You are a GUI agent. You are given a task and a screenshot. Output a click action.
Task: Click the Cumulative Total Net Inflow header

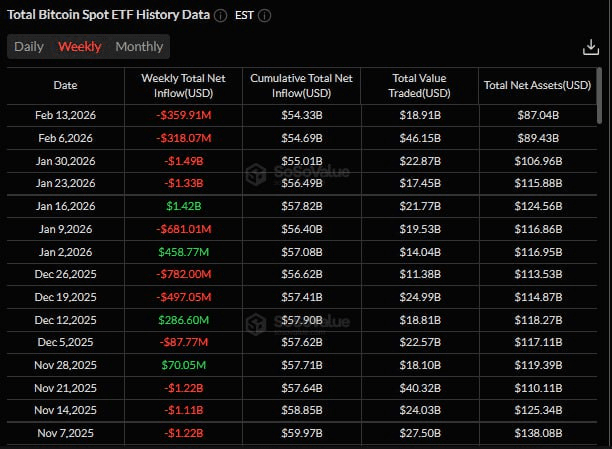(x=301, y=85)
